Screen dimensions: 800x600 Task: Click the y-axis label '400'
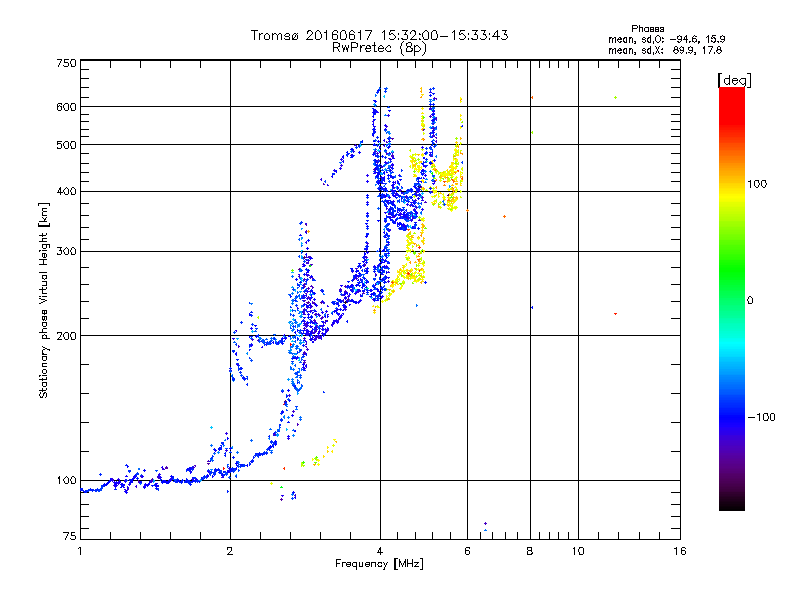[66, 192]
